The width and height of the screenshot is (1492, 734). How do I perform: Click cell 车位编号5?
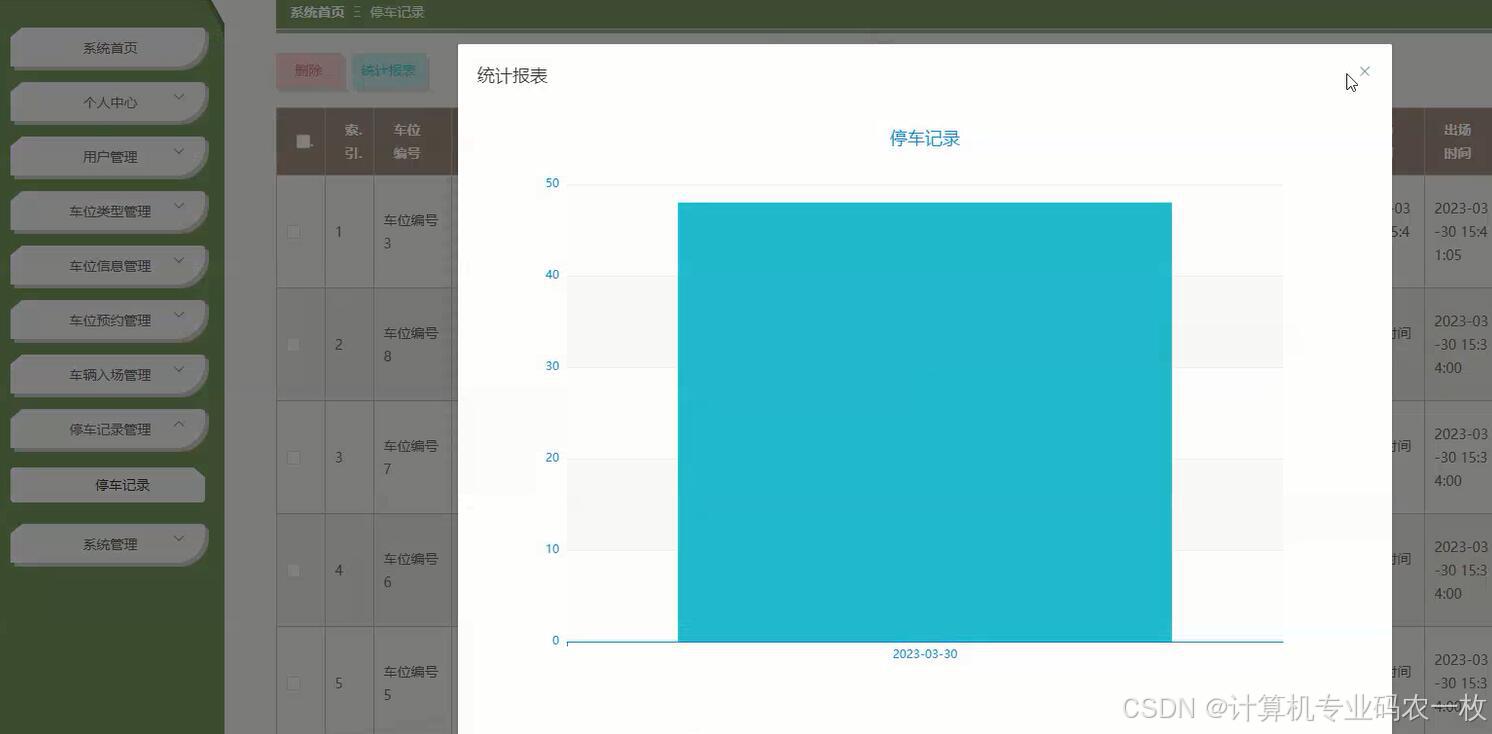(x=411, y=683)
